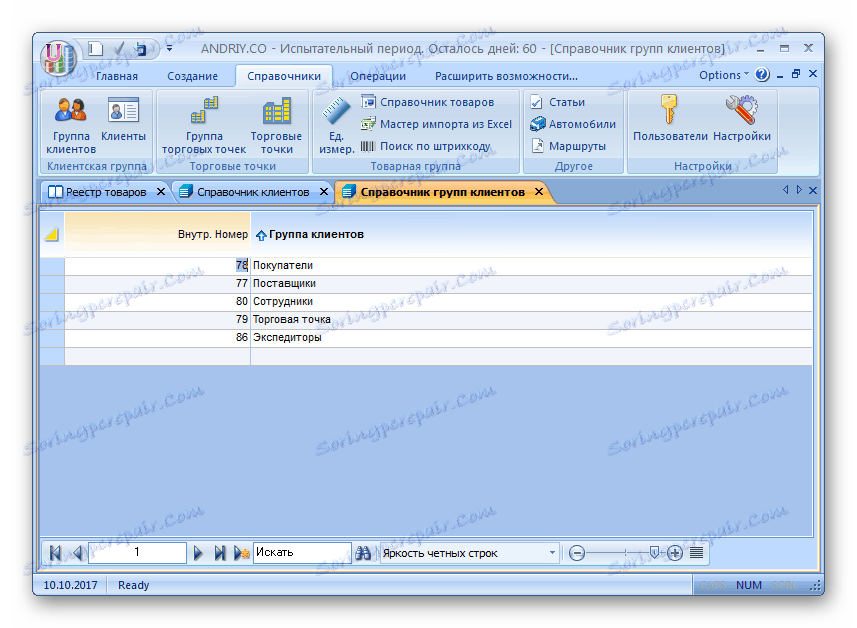Click the new document quick access icon
This screenshot has height=628, width=857.
point(96,49)
